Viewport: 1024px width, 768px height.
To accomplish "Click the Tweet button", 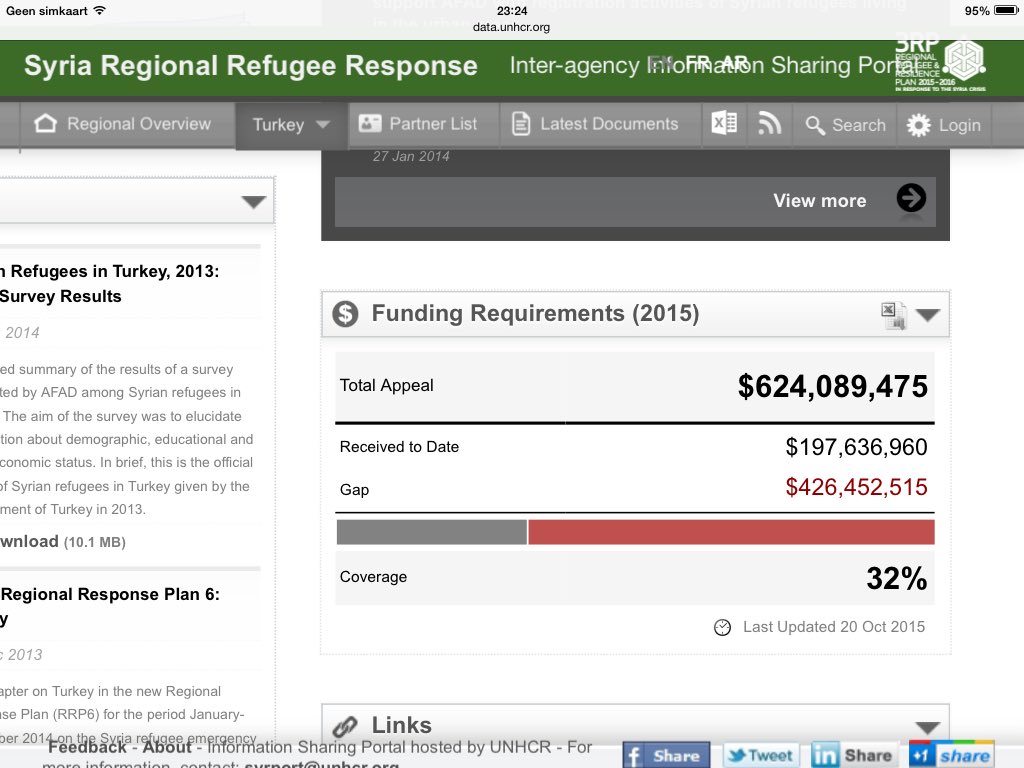I will point(761,755).
